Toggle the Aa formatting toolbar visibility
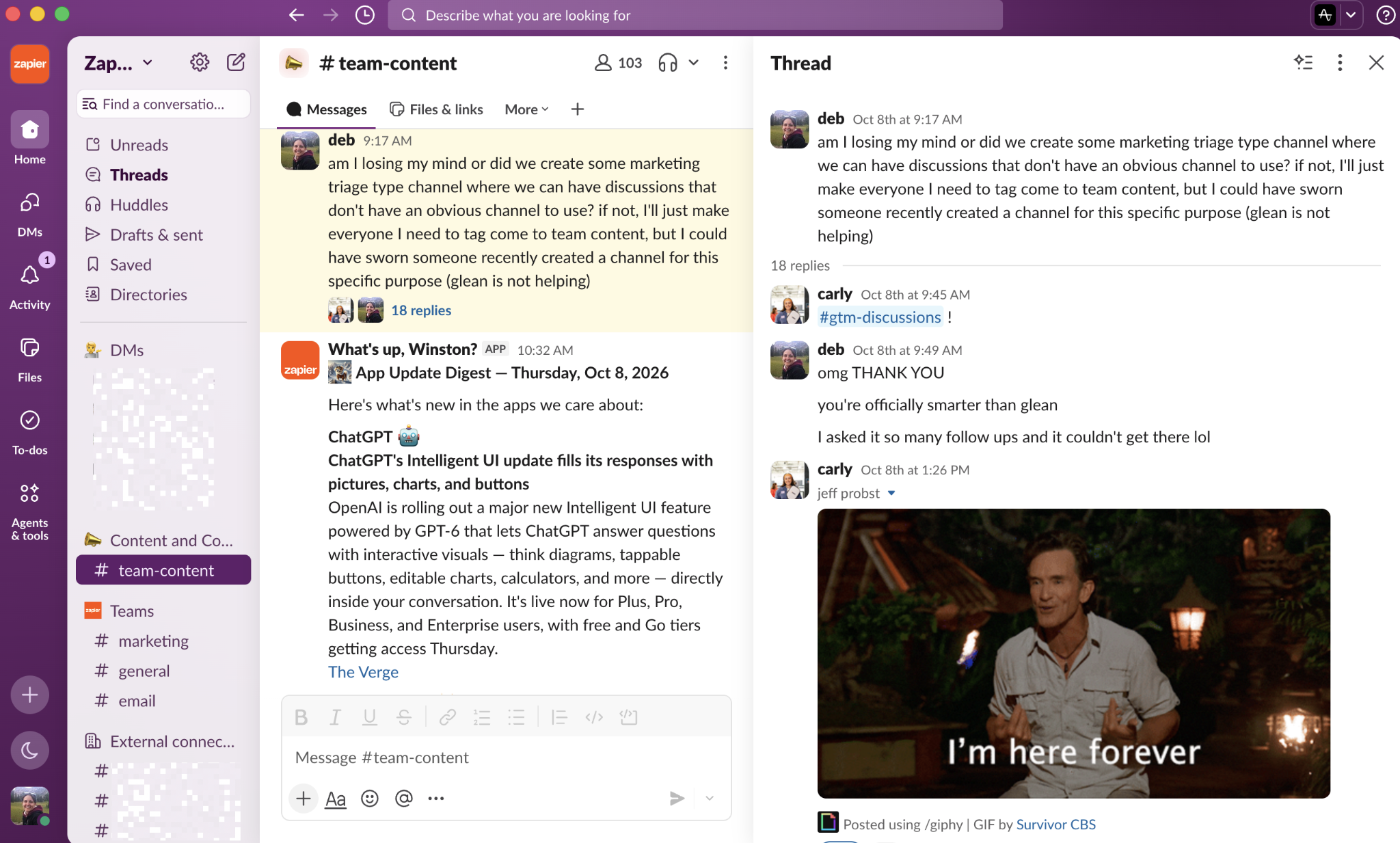Image resolution: width=1400 pixels, height=843 pixels. coord(336,799)
